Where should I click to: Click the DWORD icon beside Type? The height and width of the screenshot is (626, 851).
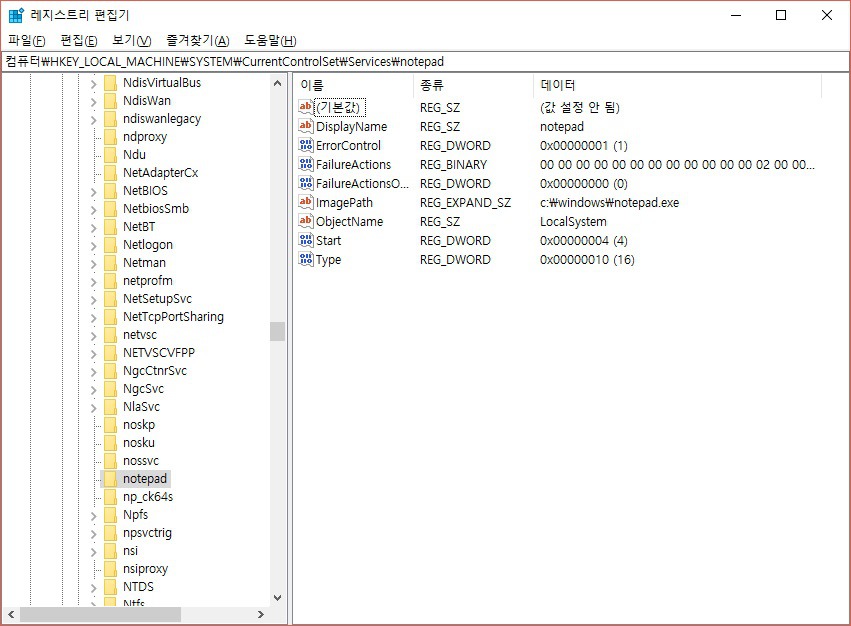tap(306, 259)
